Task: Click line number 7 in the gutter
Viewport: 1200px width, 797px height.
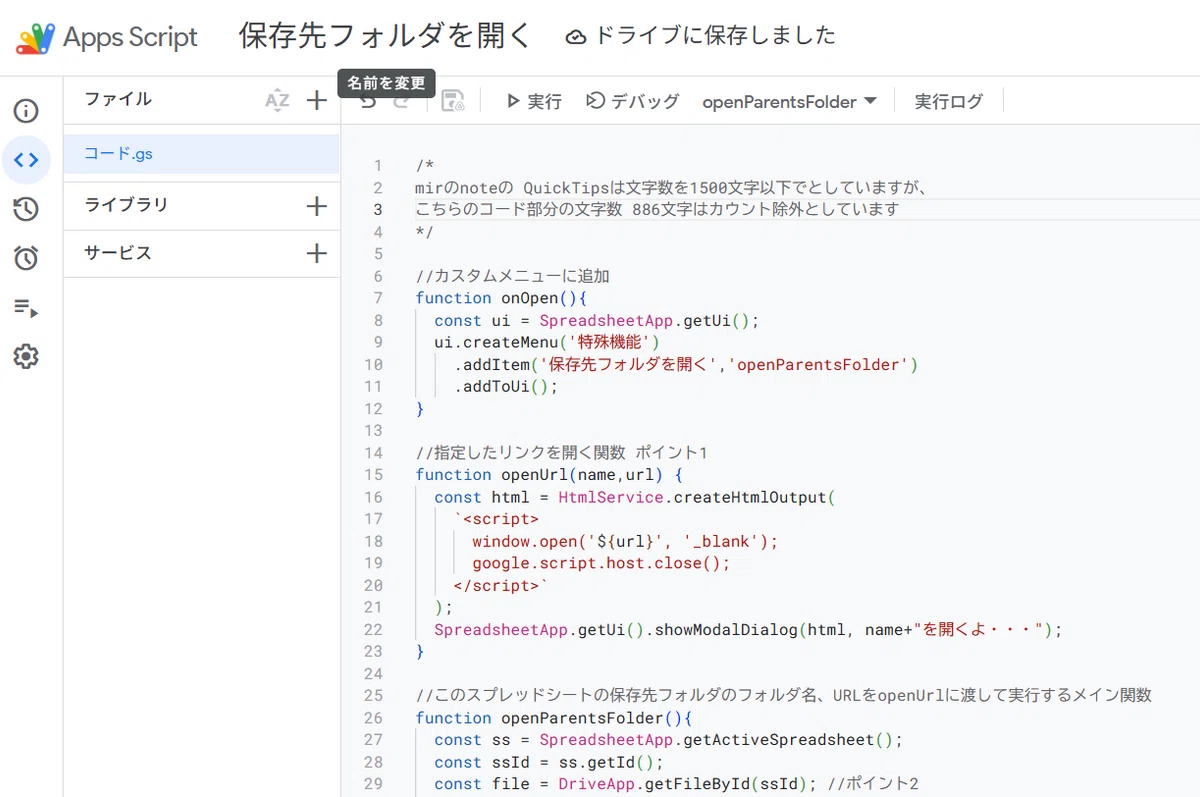Action: pos(378,298)
